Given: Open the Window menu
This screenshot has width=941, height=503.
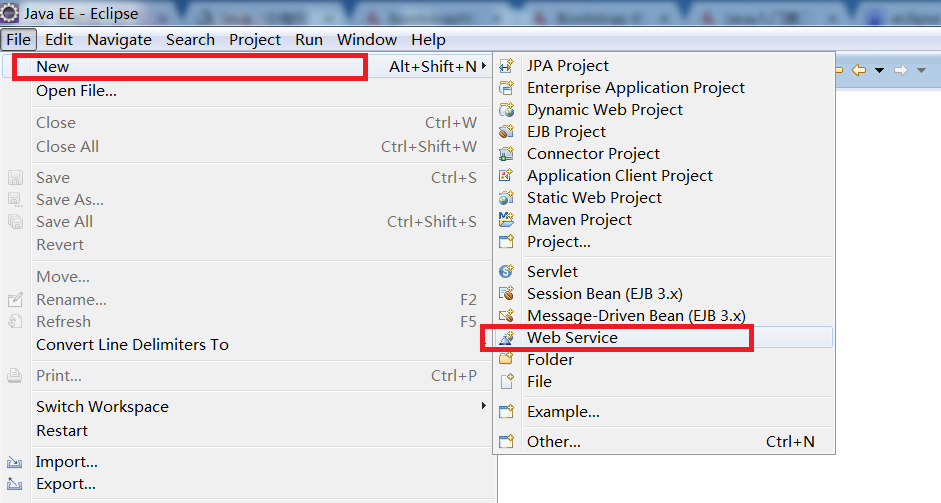Looking at the screenshot, I should click(367, 40).
